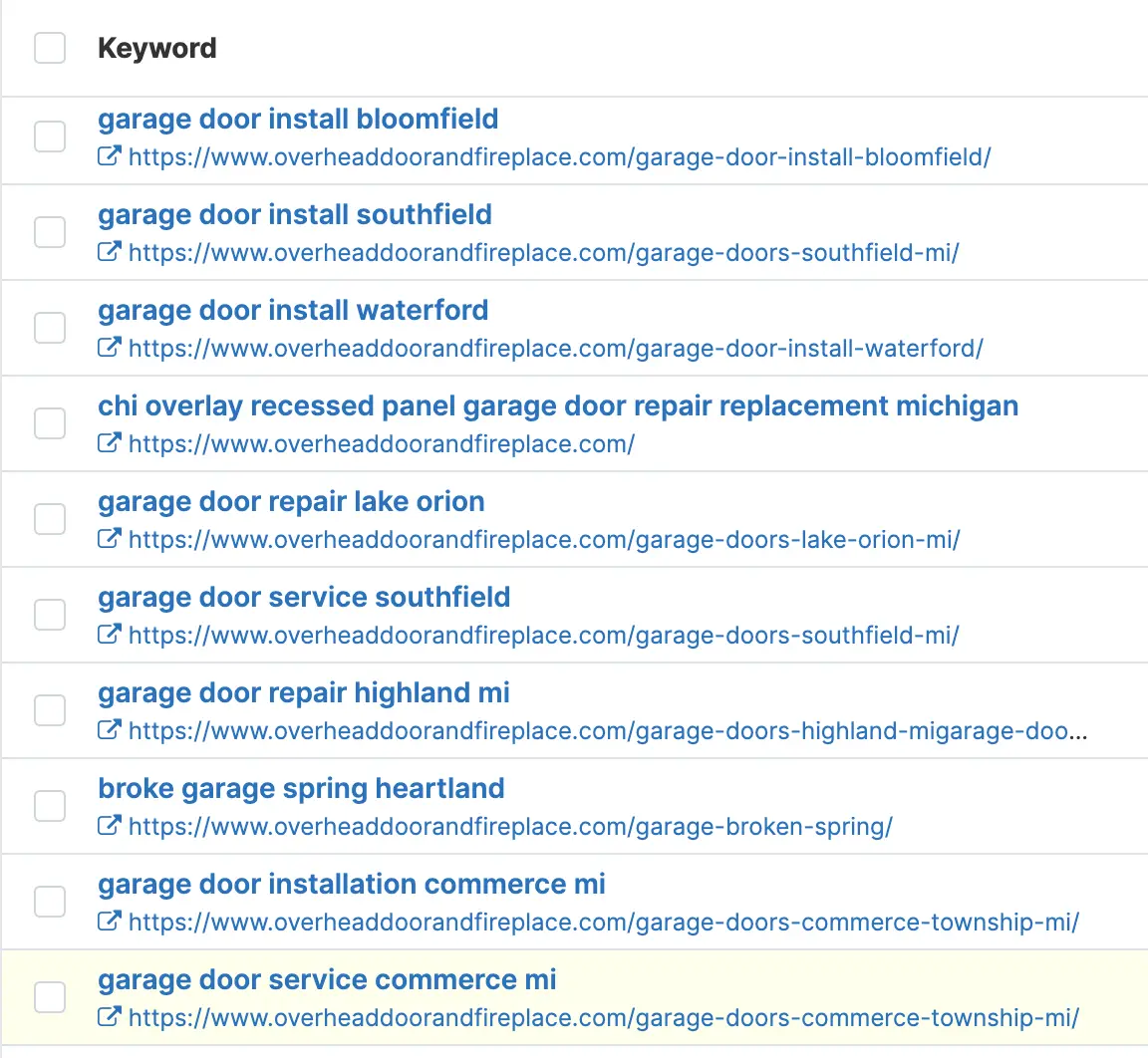Screen dimensions: 1148x1058
Task: Visit the garage-doors-commerce-township-mi URL under installation keyword
Action: pyautogui.click(x=604, y=922)
